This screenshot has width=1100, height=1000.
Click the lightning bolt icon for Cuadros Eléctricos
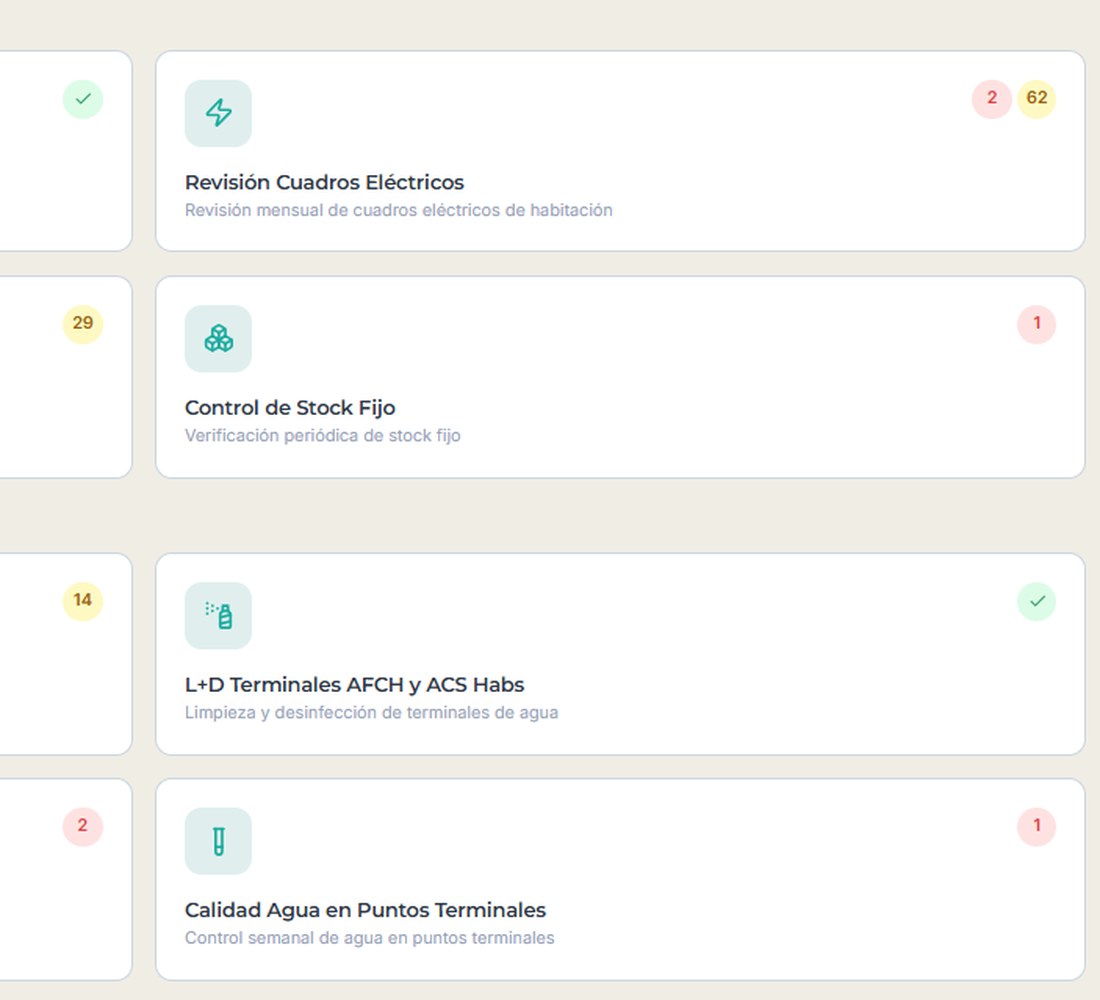(x=218, y=113)
